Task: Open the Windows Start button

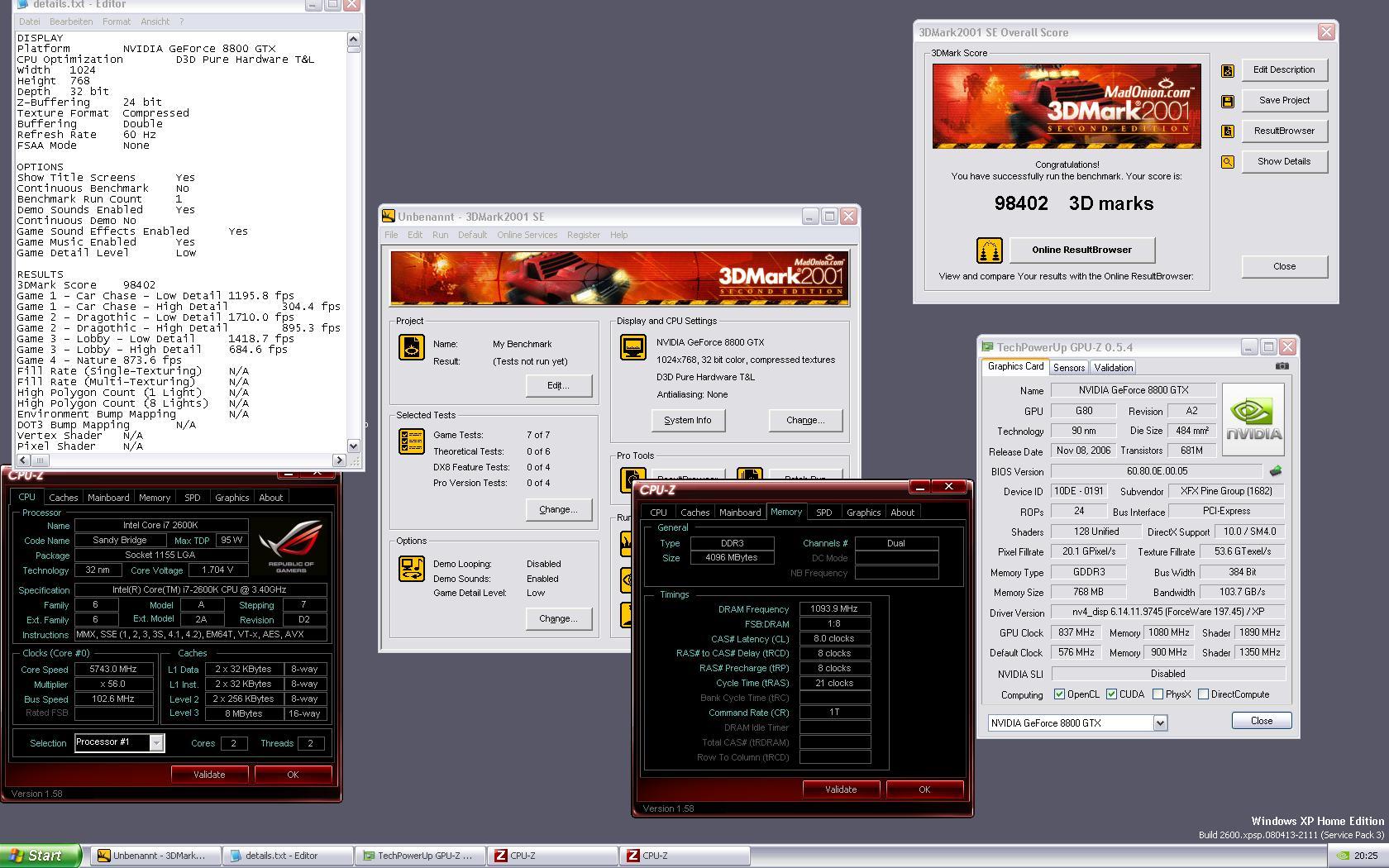Action: pyautogui.click(x=41, y=856)
